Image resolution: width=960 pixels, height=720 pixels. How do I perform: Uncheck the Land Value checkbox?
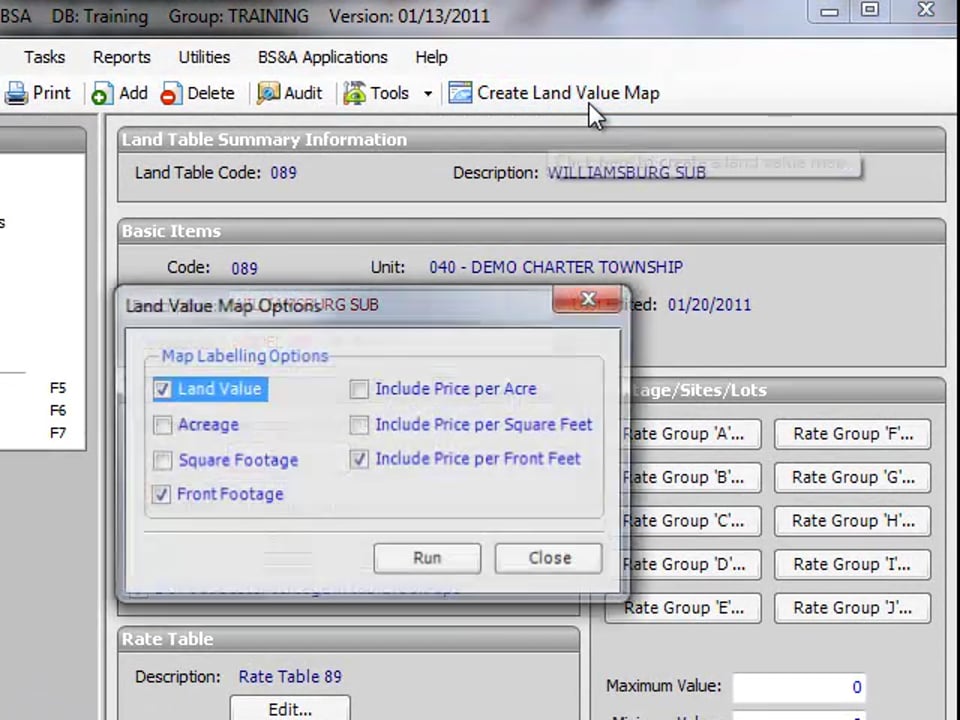163,389
